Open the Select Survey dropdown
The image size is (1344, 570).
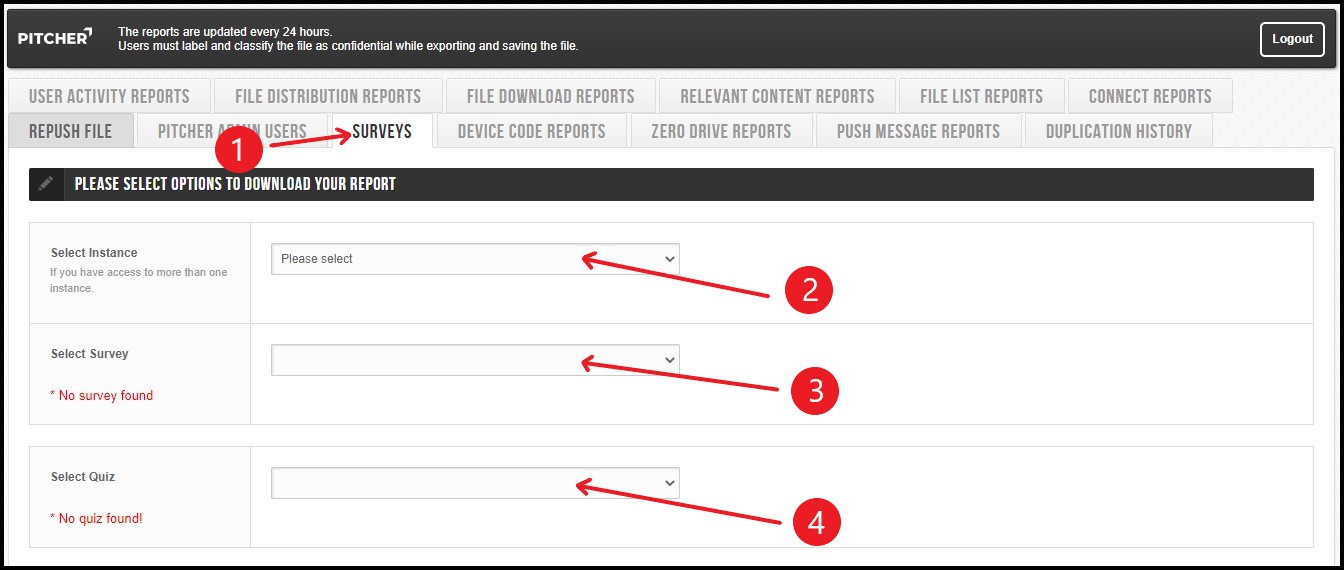(x=474, y=360)
